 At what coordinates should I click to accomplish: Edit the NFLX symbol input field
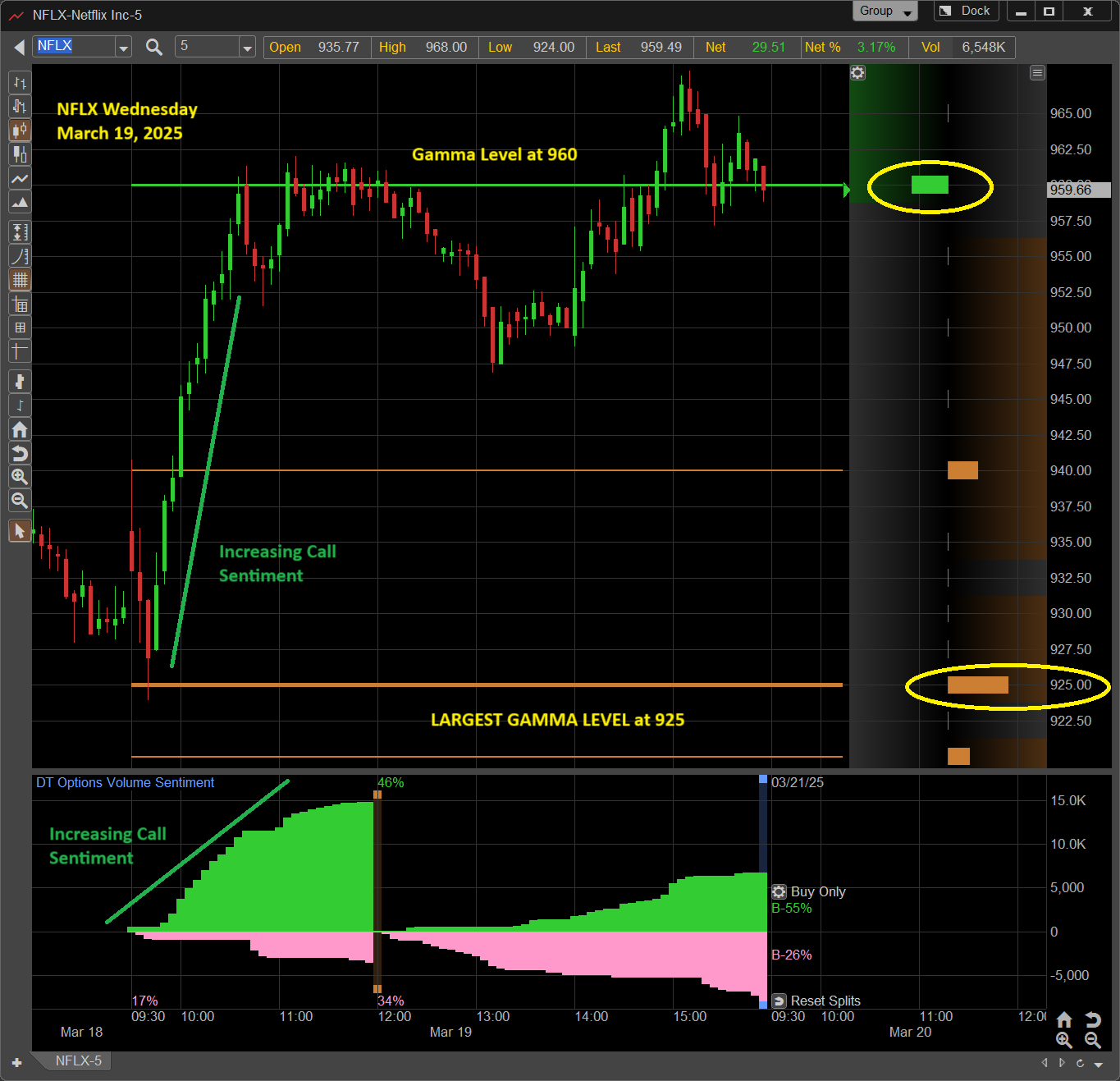coord(75,47)
